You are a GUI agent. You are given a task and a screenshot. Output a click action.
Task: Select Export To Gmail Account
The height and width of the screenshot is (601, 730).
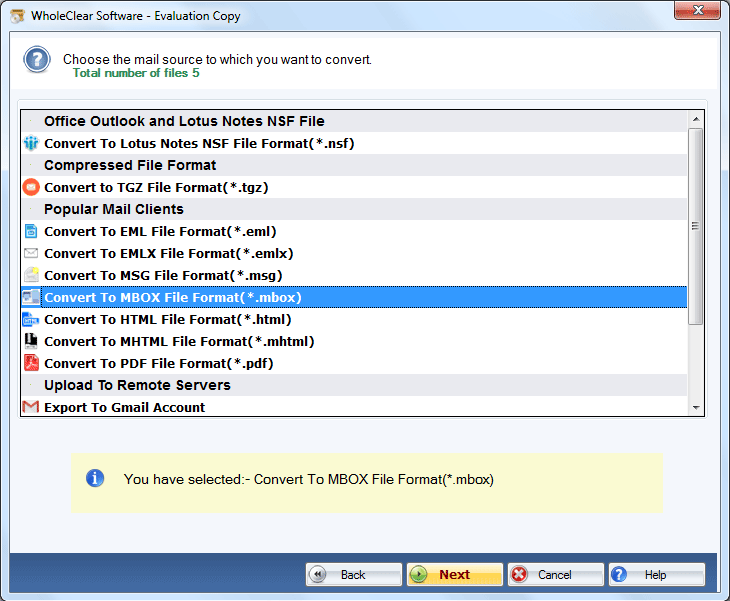pyautogui.click(x=354, y=407)
